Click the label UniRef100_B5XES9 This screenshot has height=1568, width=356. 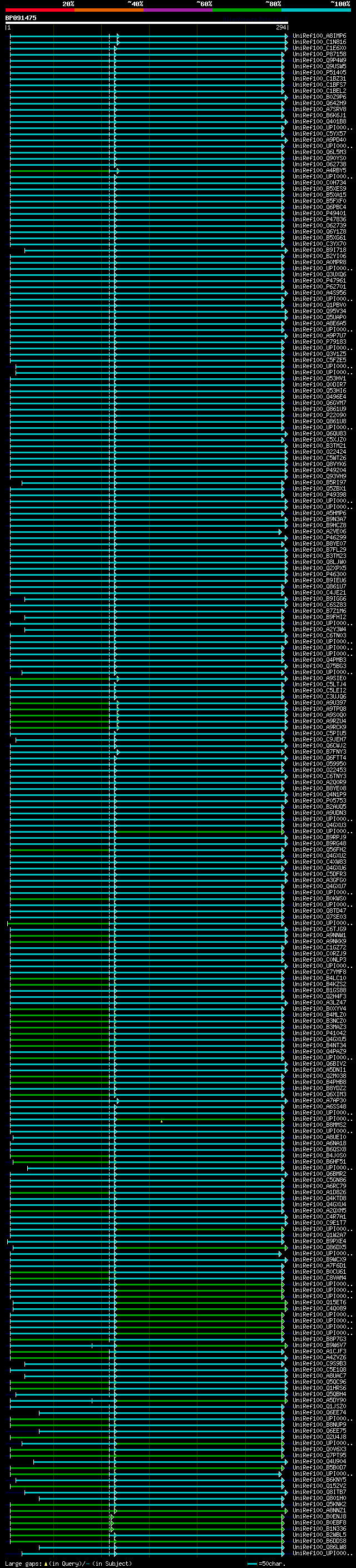[x=319, y=189]
